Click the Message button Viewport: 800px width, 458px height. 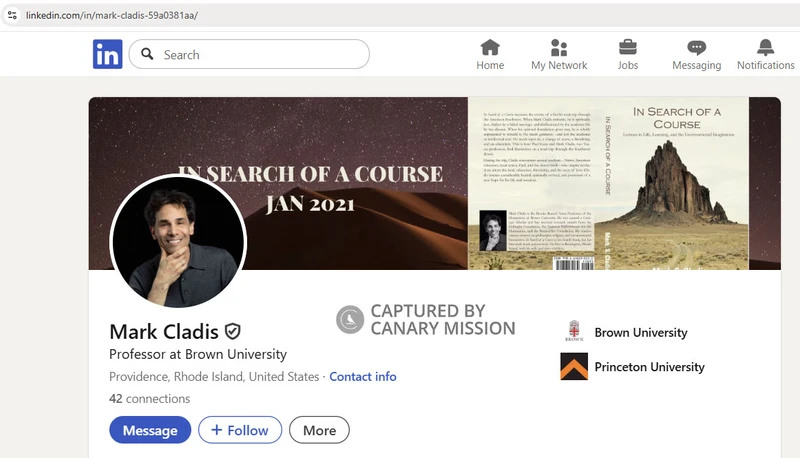pyautogui.click(x=150, y=430)
